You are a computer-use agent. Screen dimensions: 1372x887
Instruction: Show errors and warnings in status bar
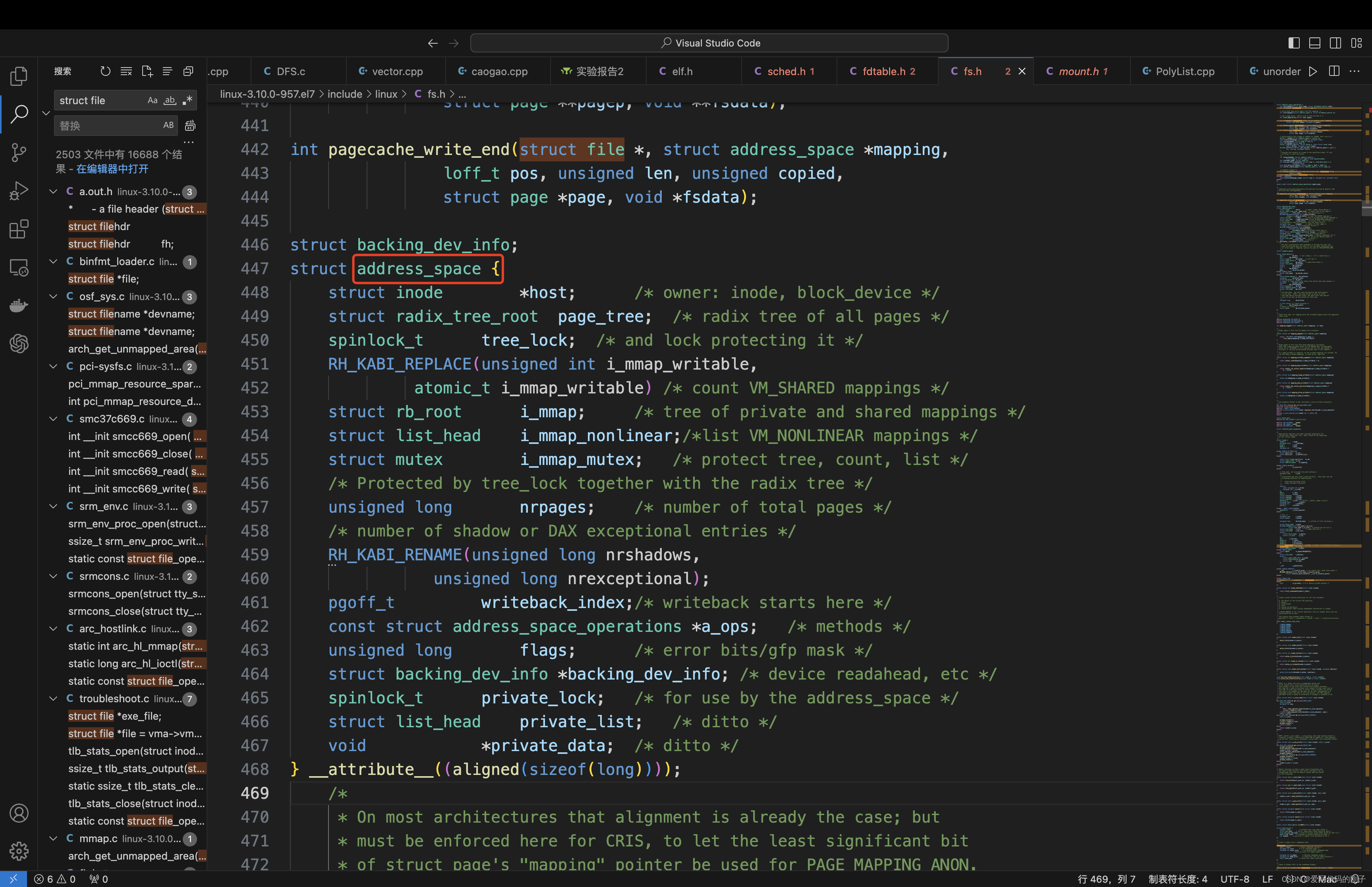pos(55,879)
